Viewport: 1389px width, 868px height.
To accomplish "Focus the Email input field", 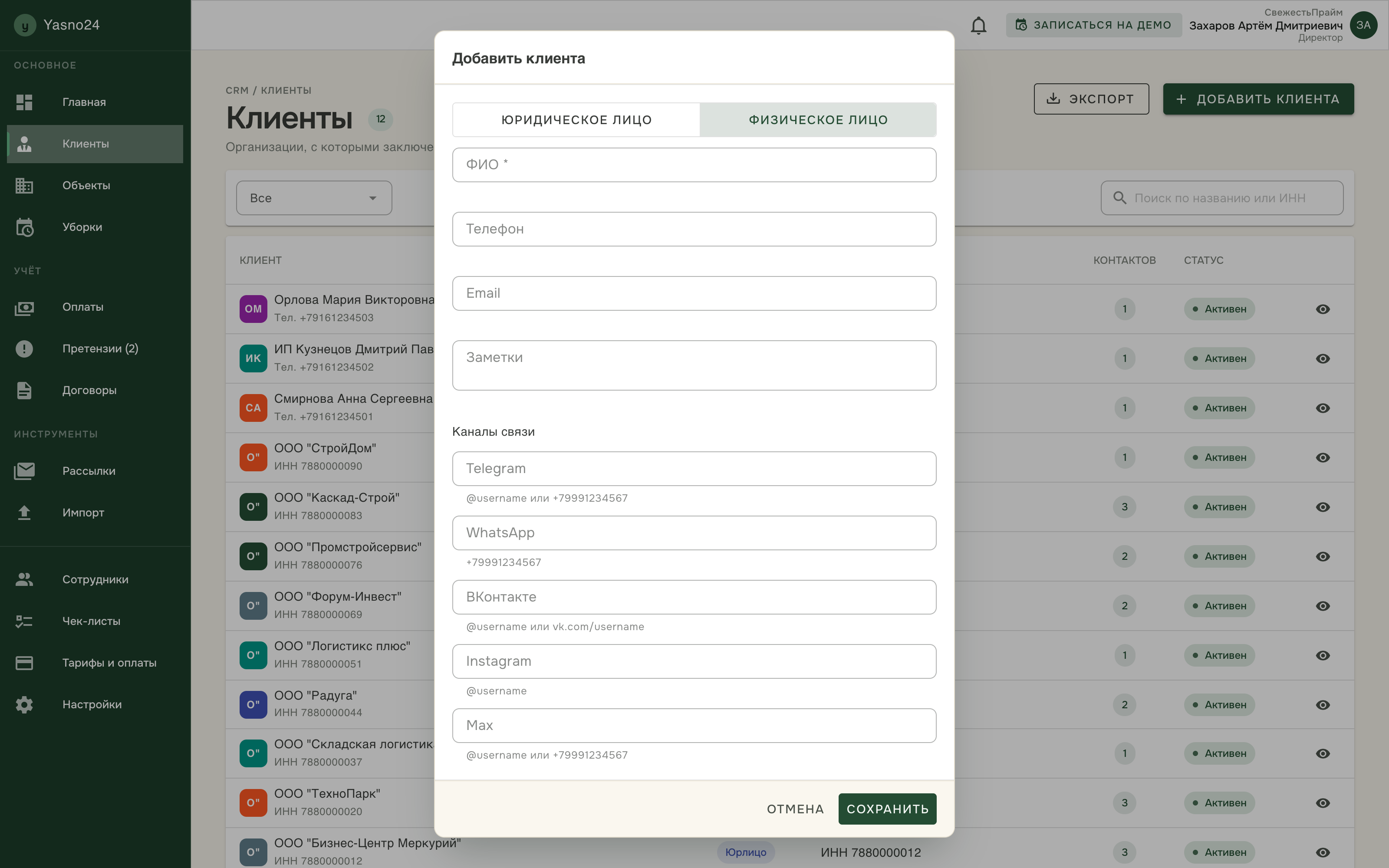I will click(694, 293).
